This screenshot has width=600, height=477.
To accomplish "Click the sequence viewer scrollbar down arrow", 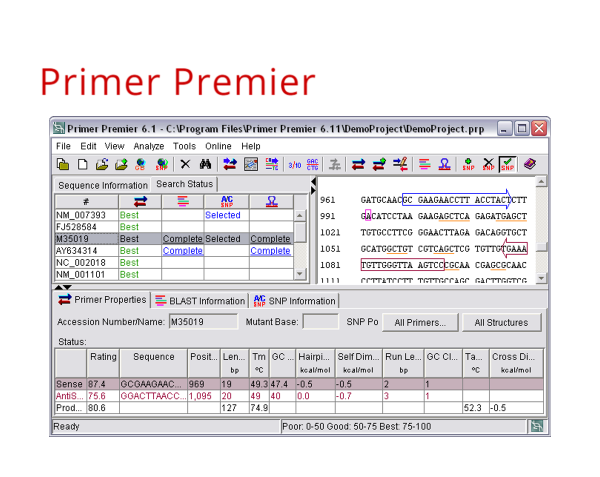I will (x=541, y=278).
